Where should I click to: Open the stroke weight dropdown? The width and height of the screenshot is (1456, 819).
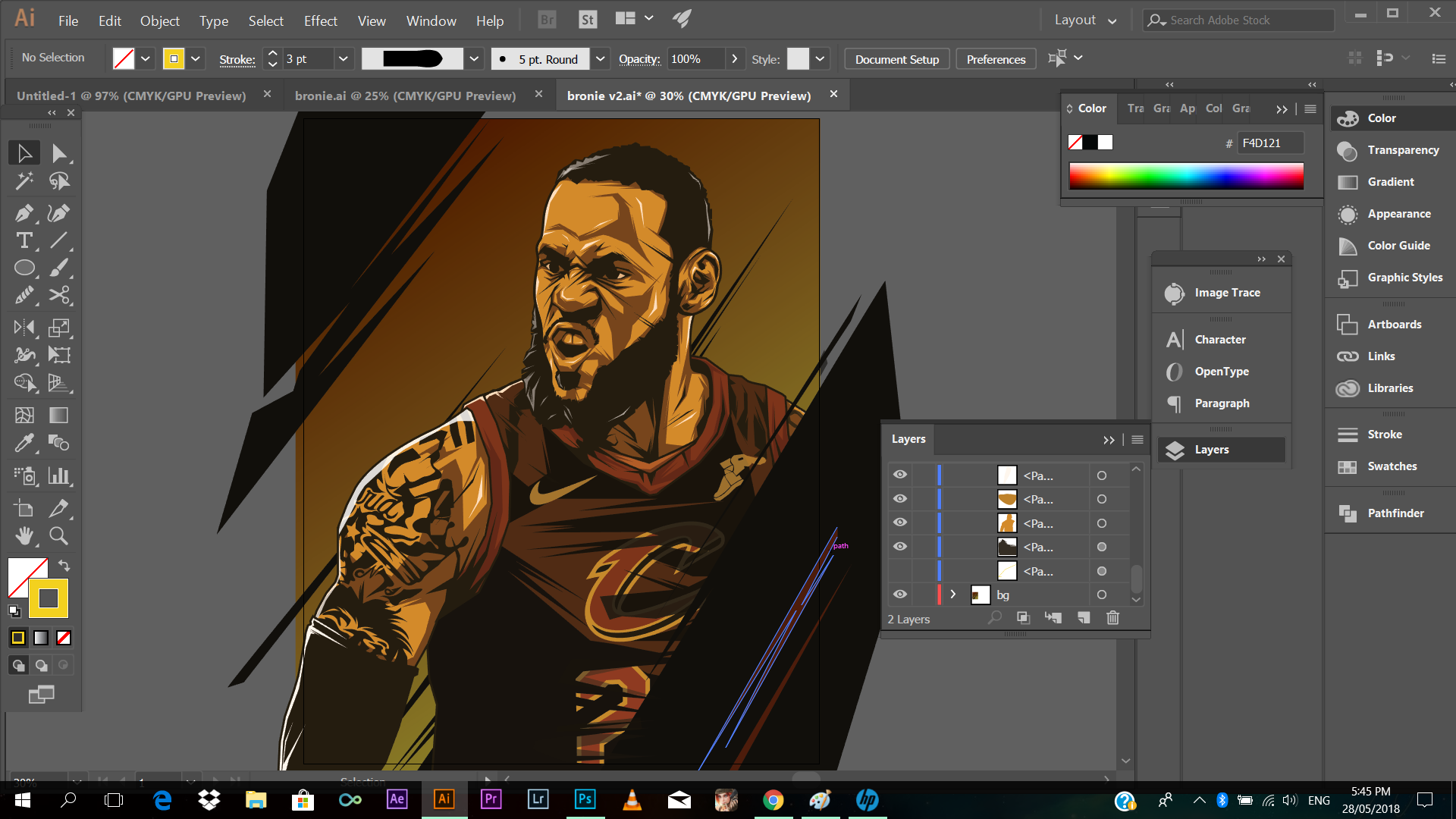click(343, 58)
